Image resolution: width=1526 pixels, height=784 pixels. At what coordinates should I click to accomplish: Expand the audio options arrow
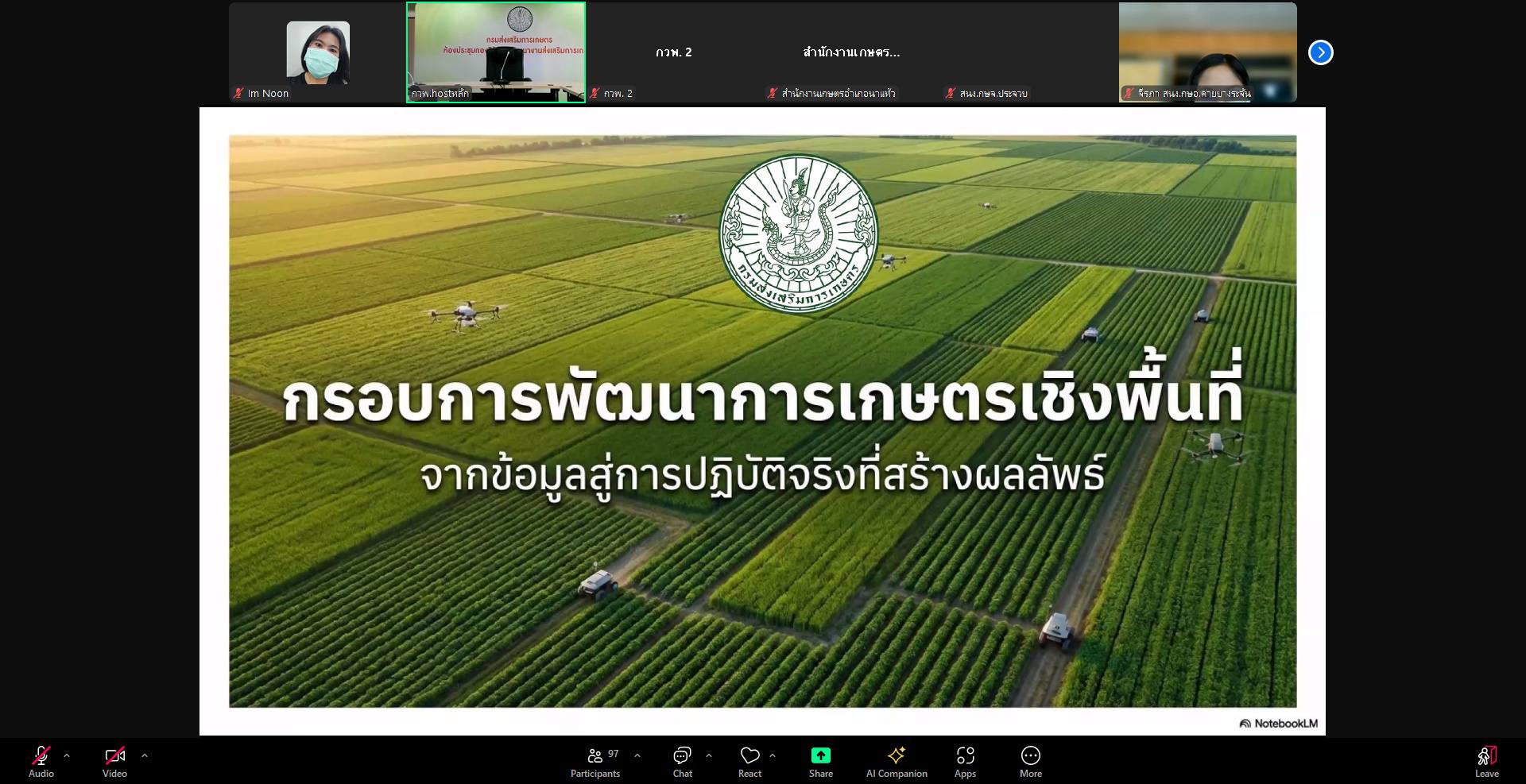67,755
